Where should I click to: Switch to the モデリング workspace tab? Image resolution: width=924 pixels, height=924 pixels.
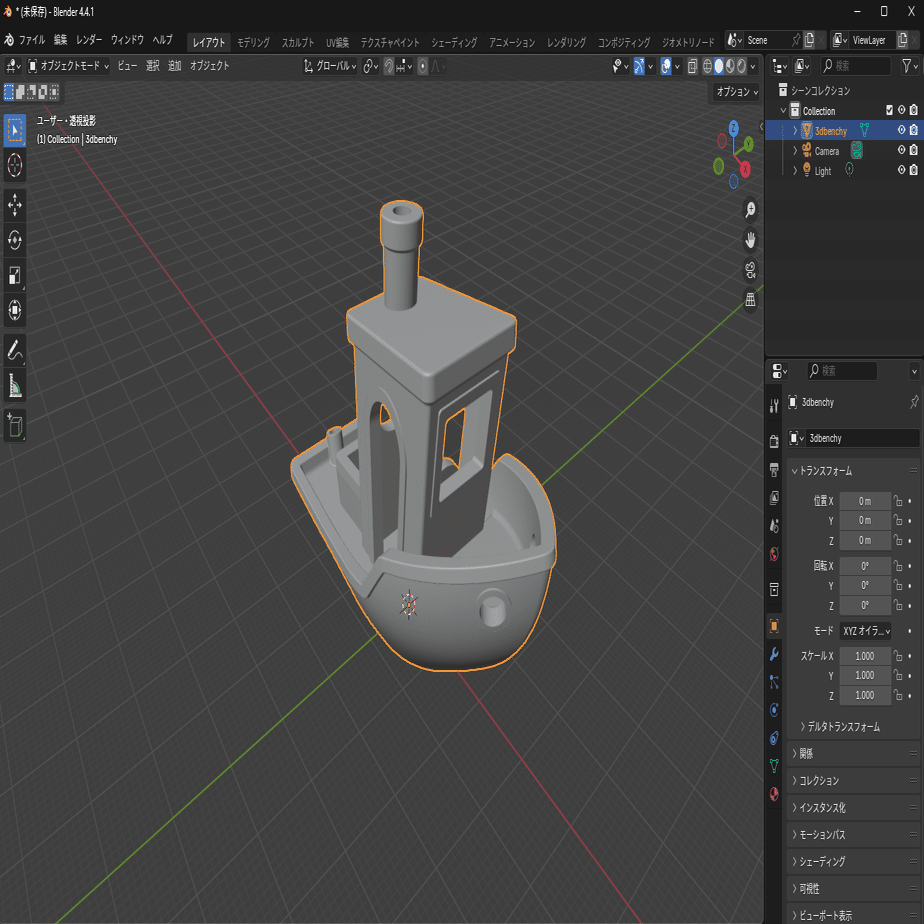253,42
